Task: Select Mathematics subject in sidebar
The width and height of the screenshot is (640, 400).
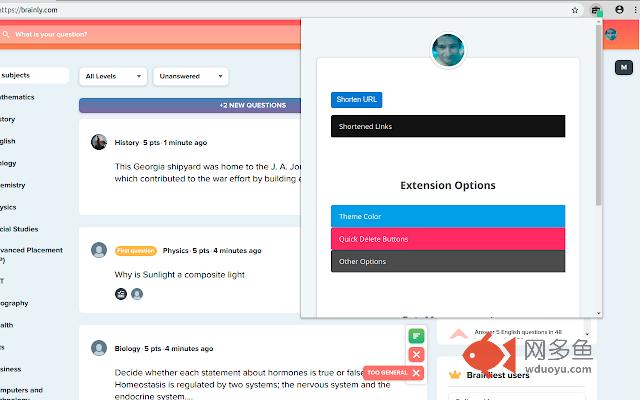Action: click(17, 97)
